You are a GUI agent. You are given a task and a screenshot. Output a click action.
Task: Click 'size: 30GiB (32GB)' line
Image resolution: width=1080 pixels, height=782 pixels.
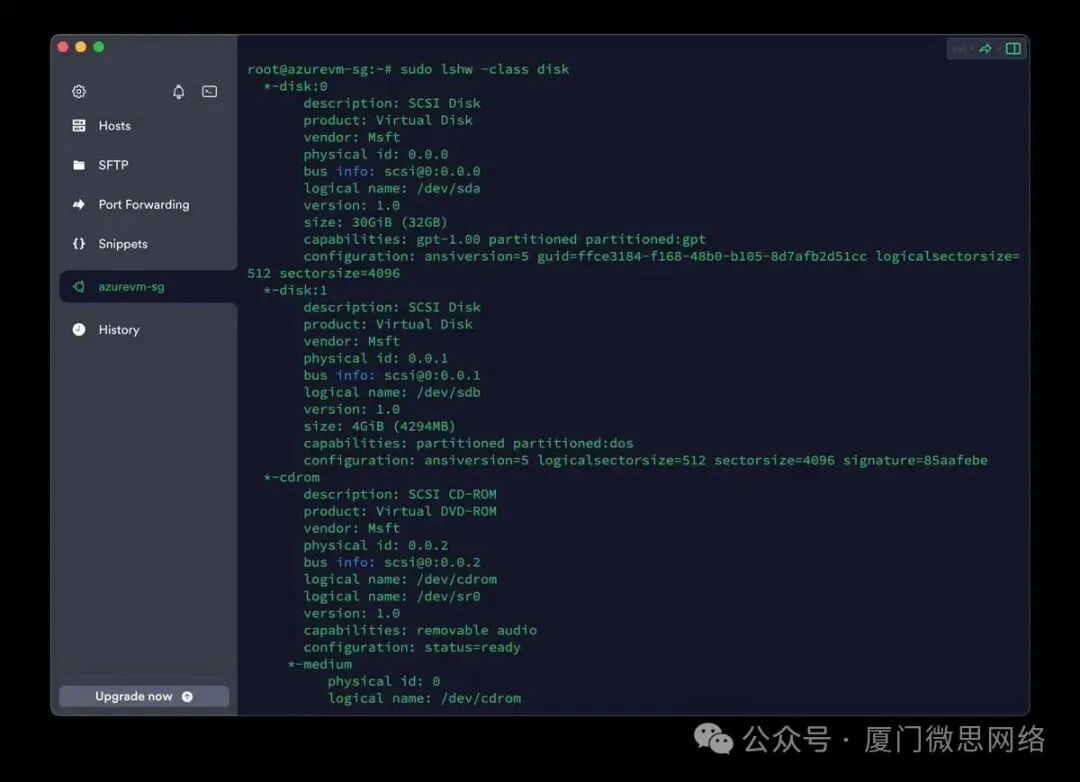click(375, 222)
